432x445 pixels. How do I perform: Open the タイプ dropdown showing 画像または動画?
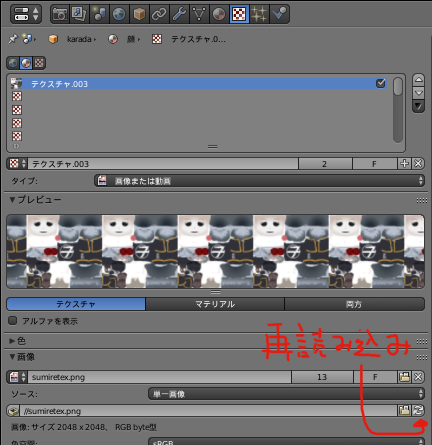pyautogui.click(x=259, y=181)
